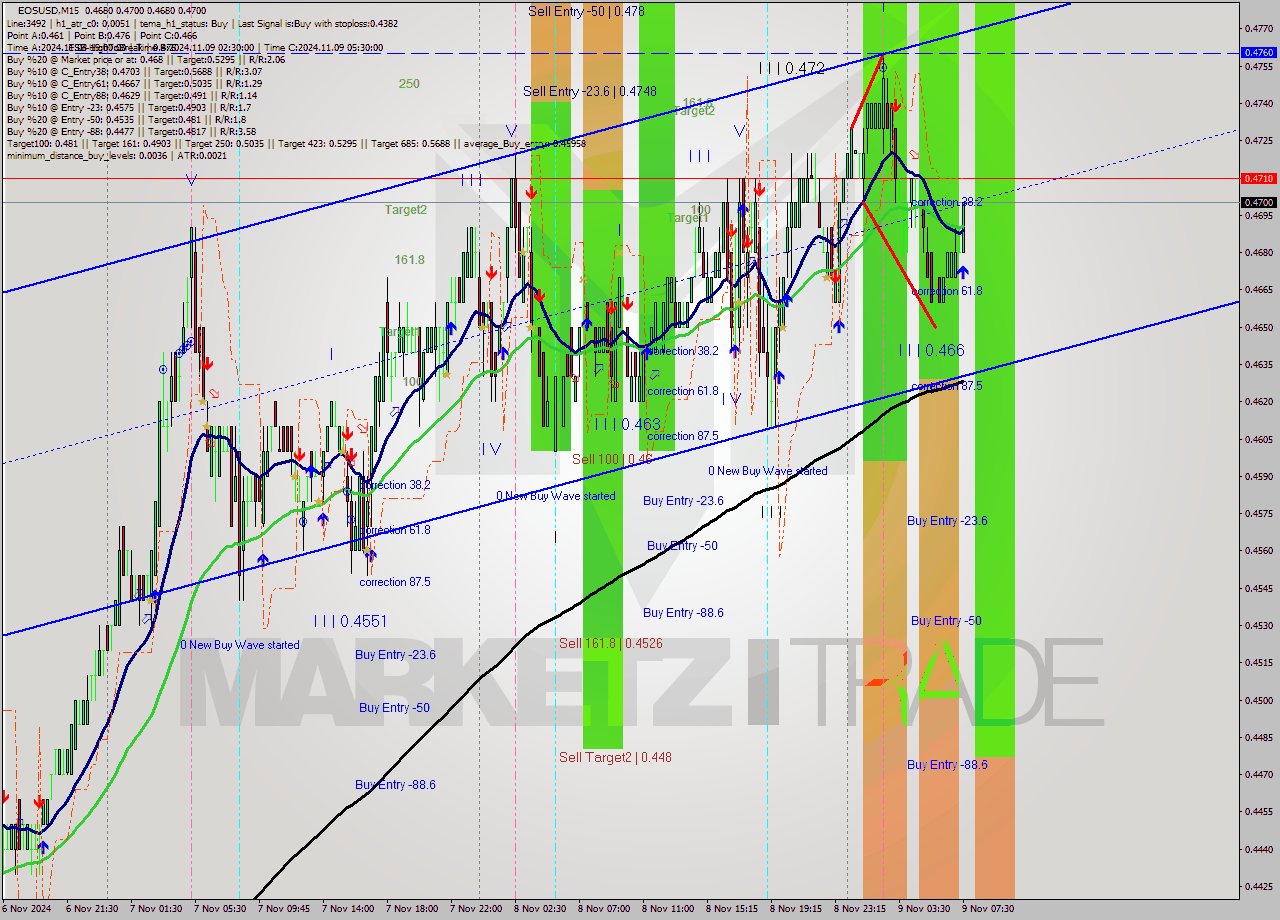Click the 'Buy %10 @ C_Entry38: 0.4703' line
The width and height of the screenshot is (1280, 920).
134,71
